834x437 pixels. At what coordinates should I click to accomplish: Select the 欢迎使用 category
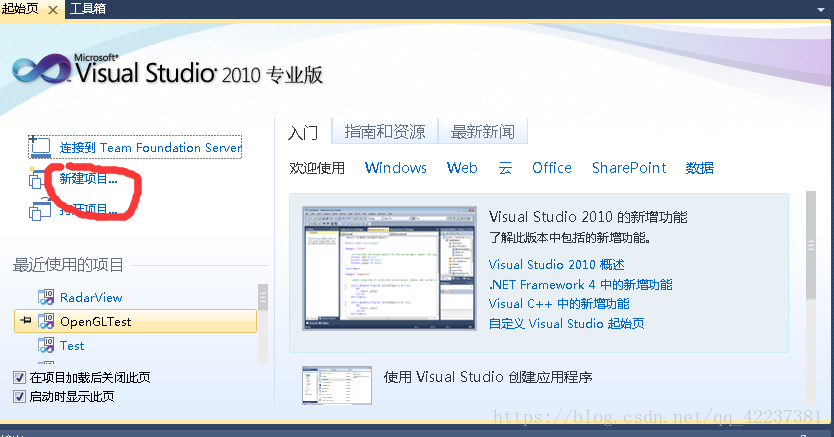[317, 168]
